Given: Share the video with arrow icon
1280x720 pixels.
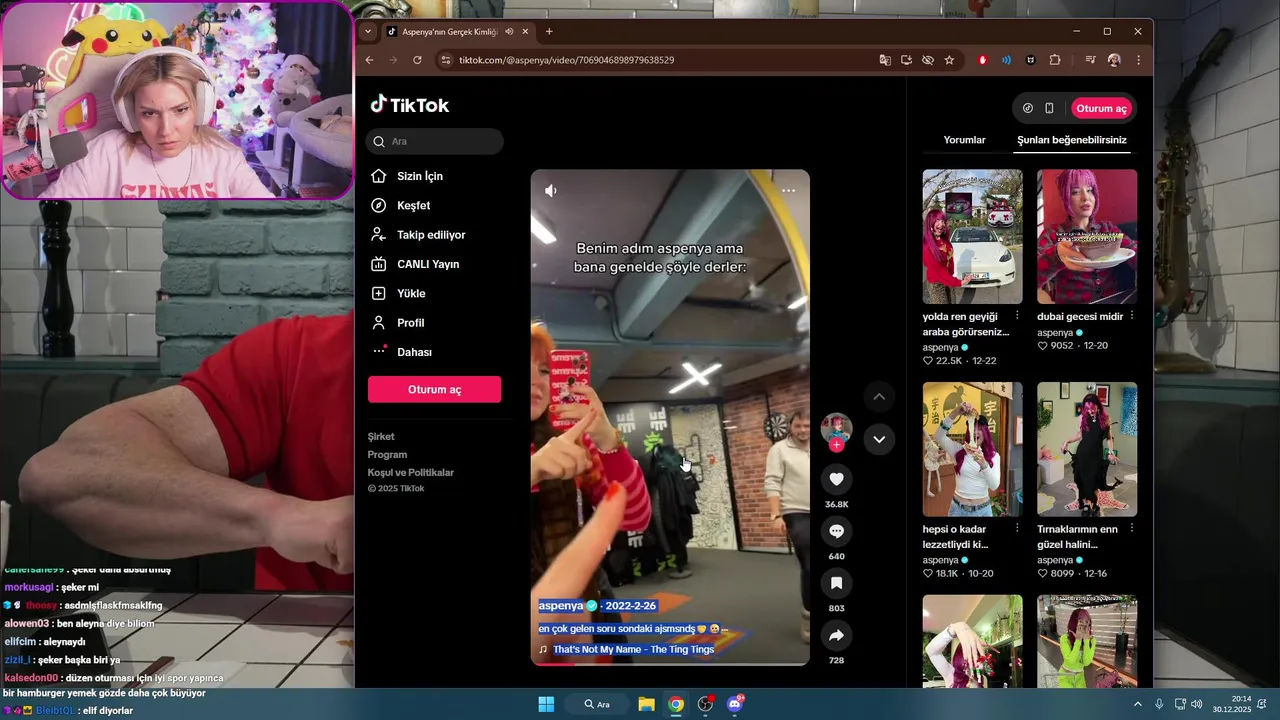Looking at the screenshot, I should (836, 635).
